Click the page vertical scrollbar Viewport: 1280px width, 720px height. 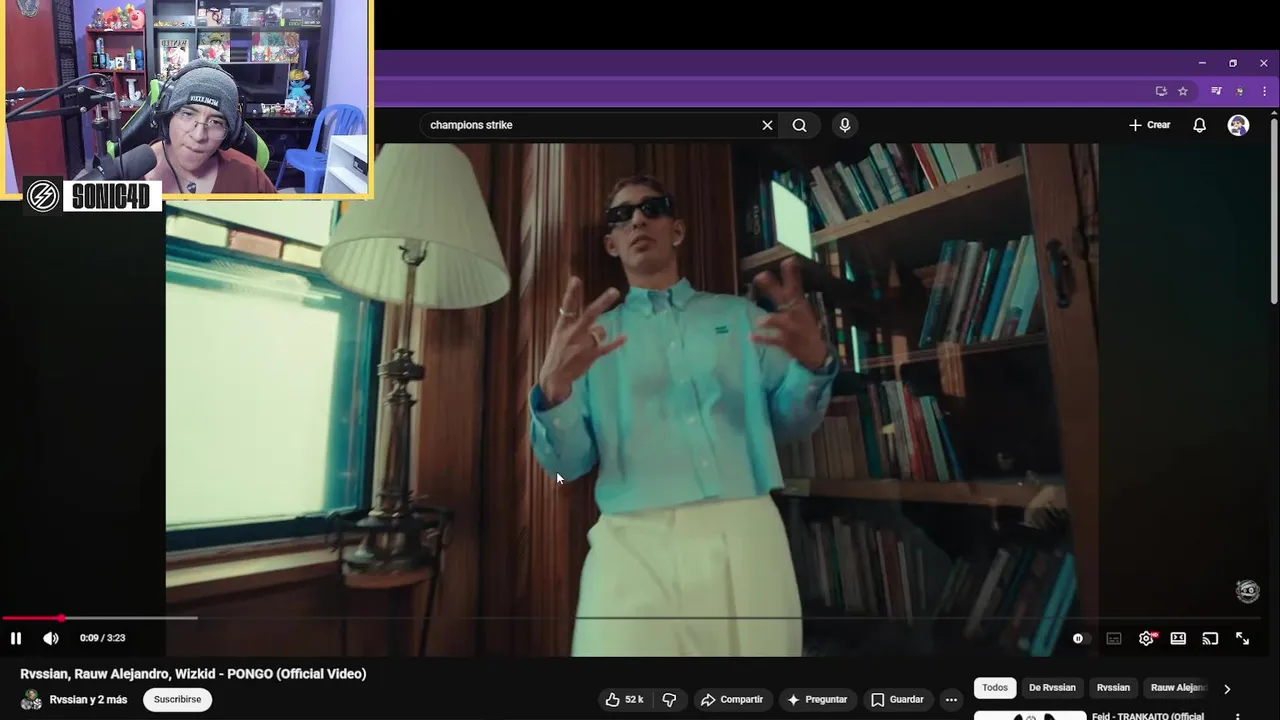click(x=1273, y=210)
